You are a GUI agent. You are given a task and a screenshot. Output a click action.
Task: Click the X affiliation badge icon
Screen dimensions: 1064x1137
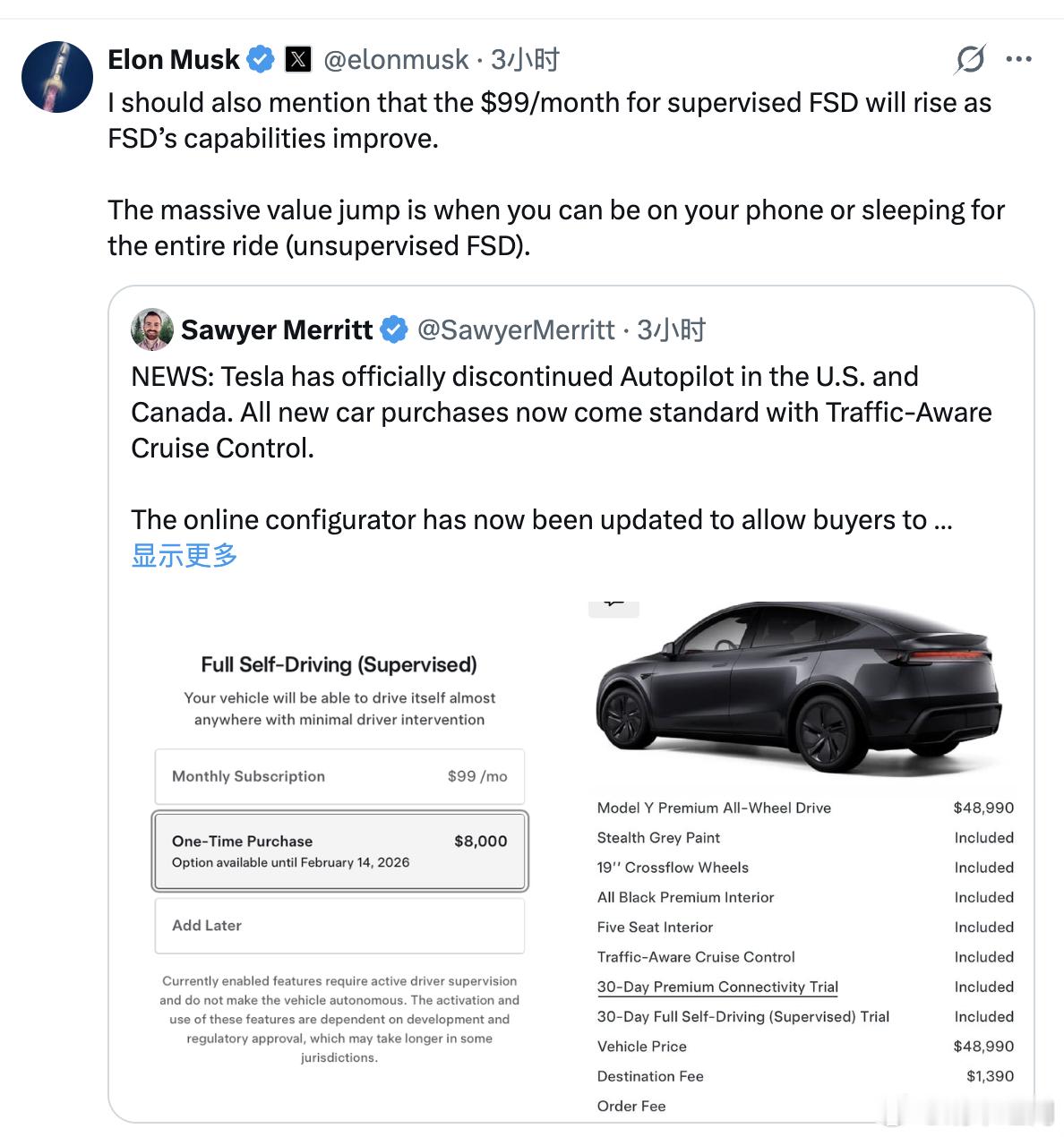pos(298,60)
